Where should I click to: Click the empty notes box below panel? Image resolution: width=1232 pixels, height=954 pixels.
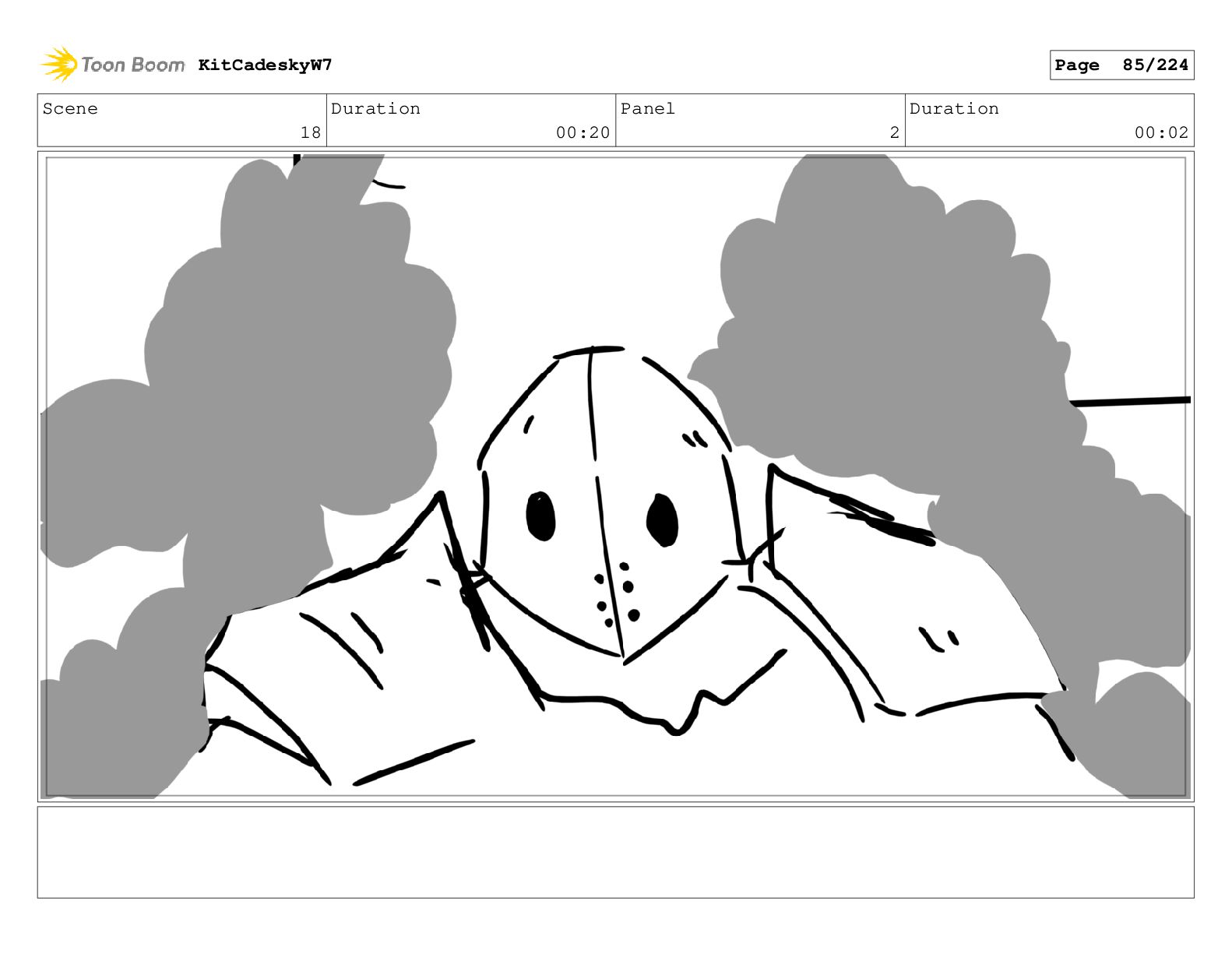pyautogui.click(x=616, y=852)
